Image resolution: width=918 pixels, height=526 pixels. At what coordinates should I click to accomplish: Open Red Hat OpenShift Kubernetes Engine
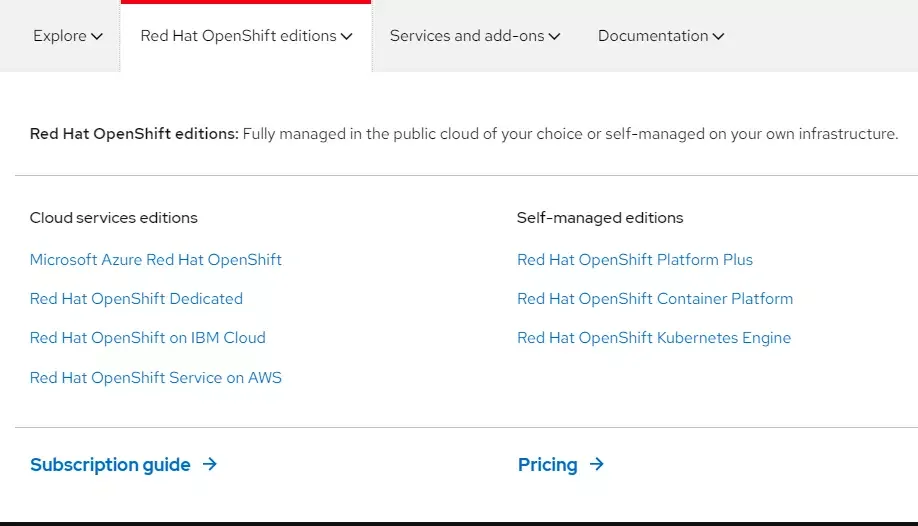(654, 338)
